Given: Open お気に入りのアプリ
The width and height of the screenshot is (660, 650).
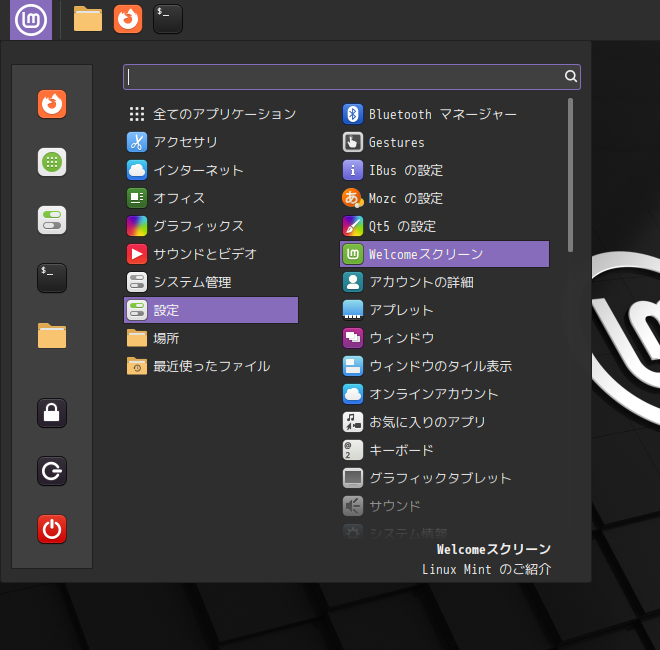Looking at the screenshot, I should click(x=444, y=422).
